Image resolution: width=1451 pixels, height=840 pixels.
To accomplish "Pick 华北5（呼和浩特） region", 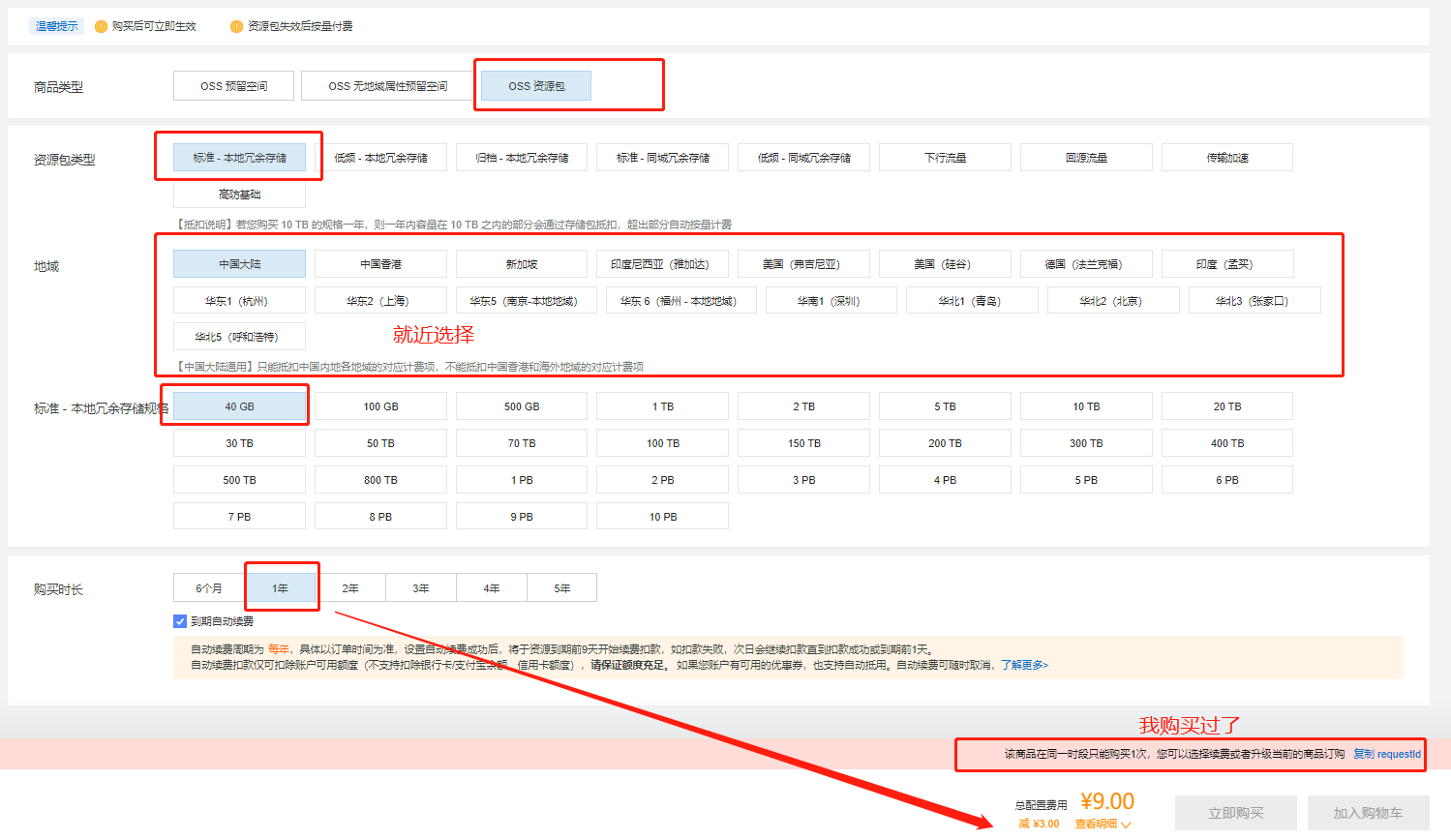I will point(239,337).
